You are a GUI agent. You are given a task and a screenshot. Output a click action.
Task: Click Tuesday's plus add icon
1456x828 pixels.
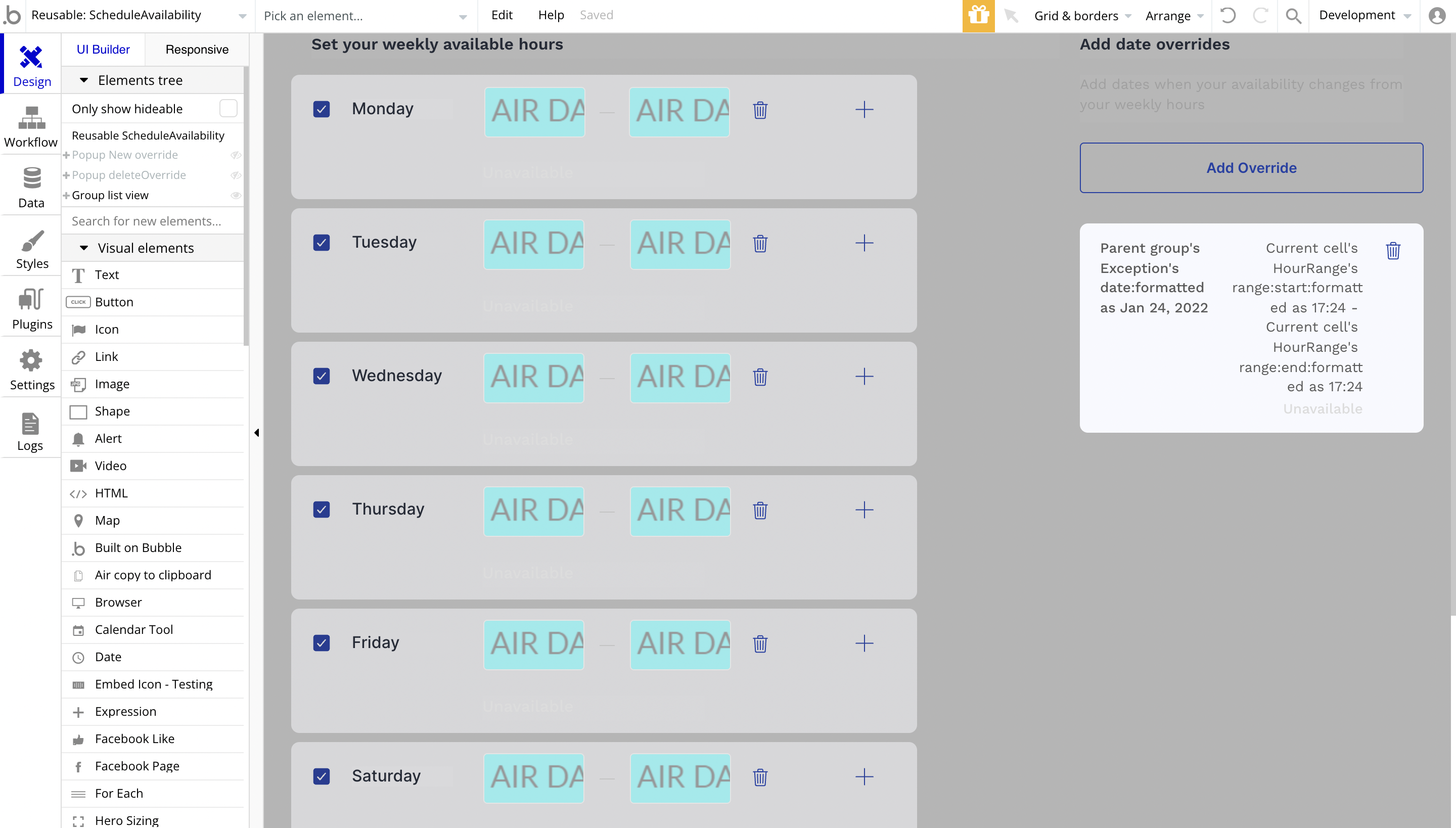pos(864,244)
